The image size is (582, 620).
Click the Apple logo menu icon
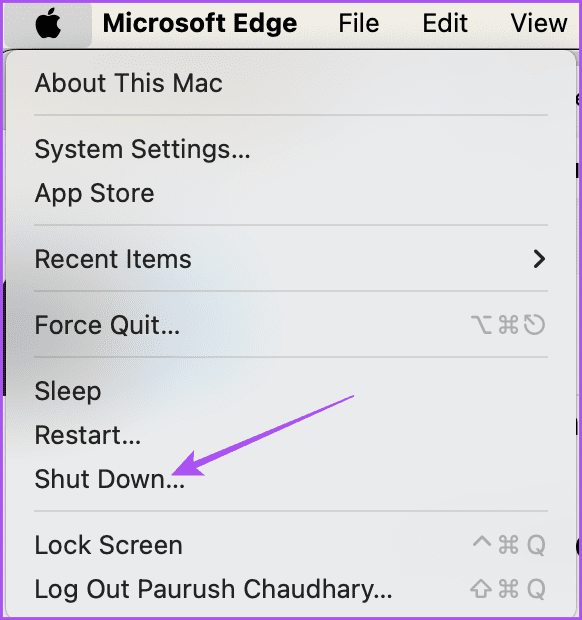tap(48, 24)
